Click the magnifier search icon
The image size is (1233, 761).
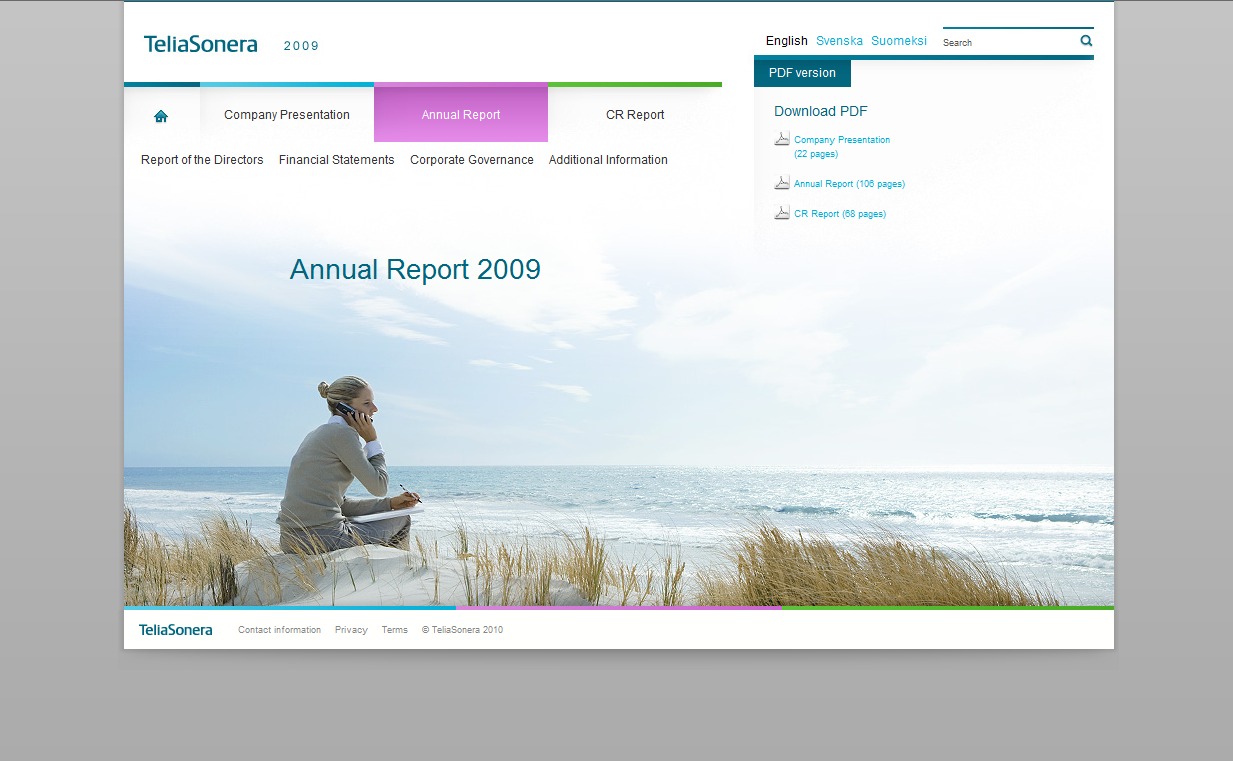(1086, 41)
